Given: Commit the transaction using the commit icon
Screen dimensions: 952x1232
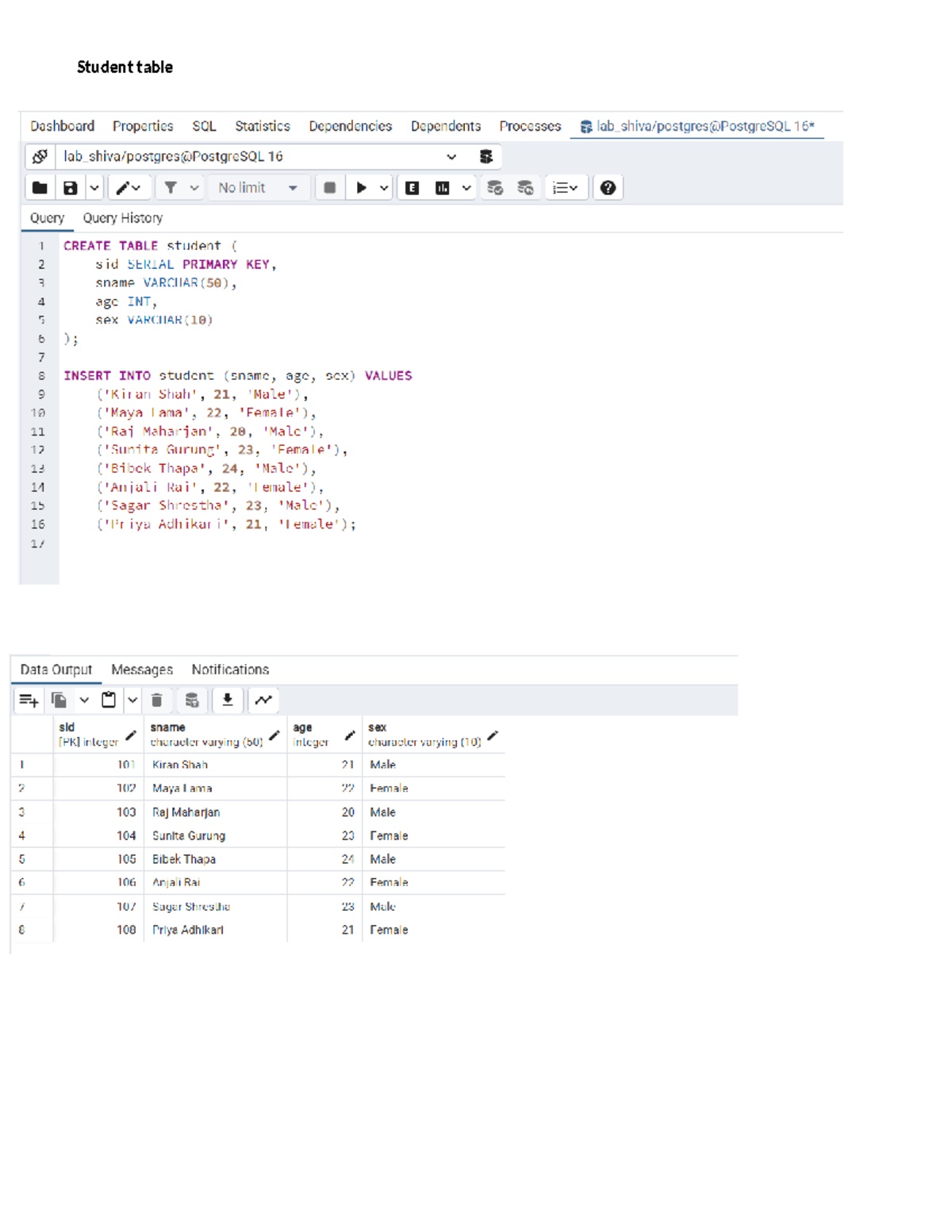Looking at the screenshot, I should click(495, 187).
